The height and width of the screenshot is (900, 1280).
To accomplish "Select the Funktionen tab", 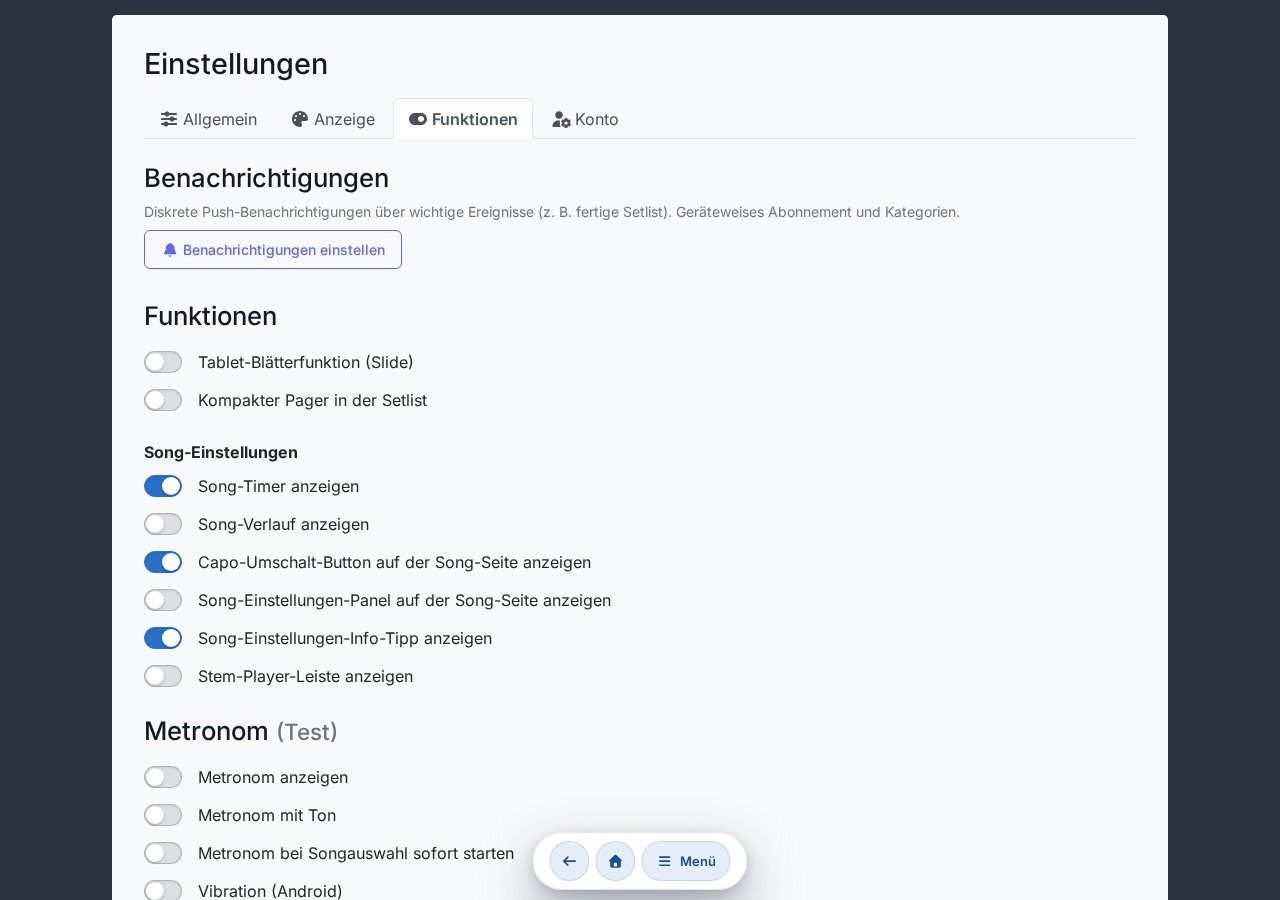I will tap(463, 119).
